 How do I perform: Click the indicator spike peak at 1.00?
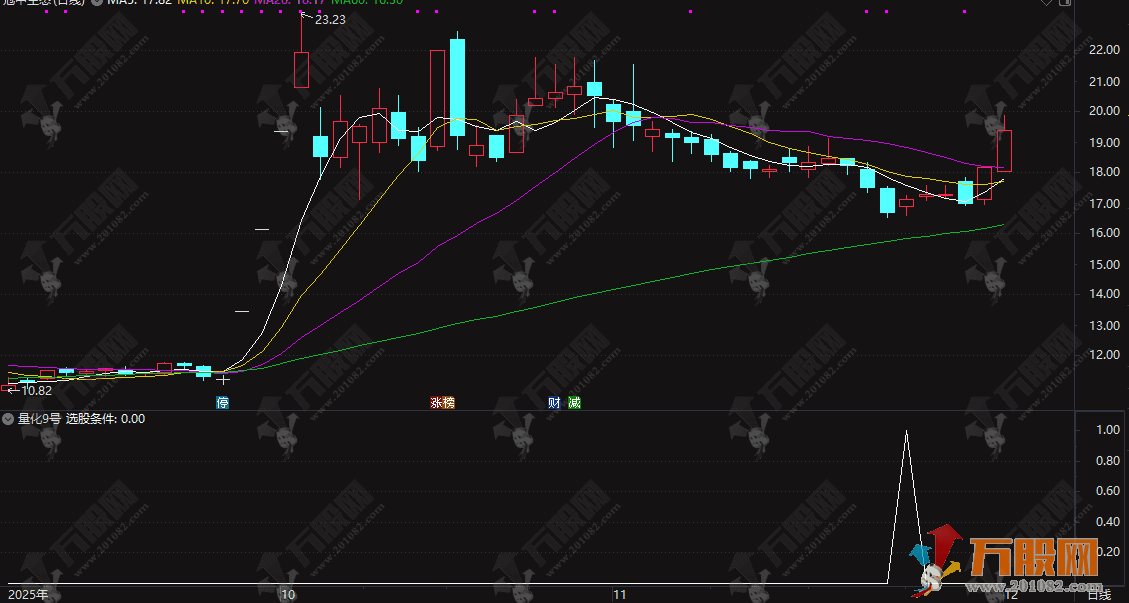(906, 431)
